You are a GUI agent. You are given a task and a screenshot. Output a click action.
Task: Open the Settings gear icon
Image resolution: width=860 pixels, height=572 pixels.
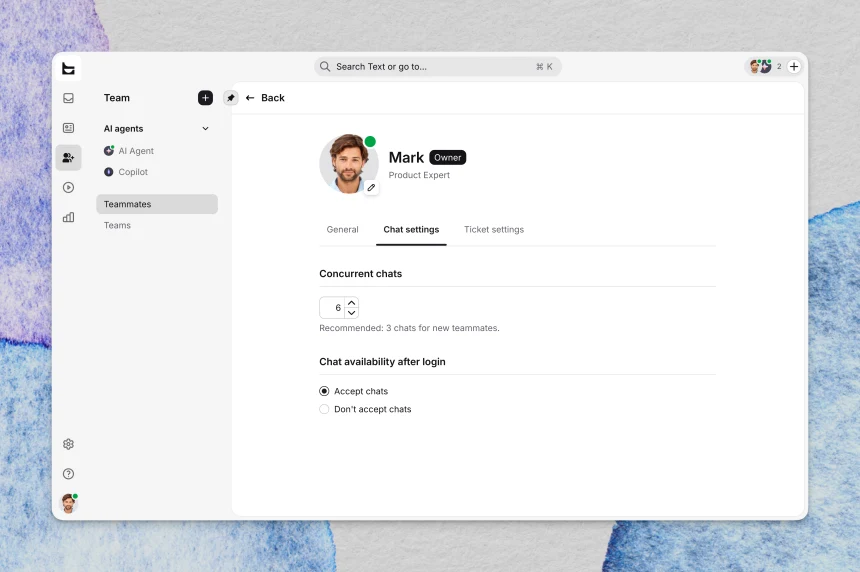pos(69,444)
